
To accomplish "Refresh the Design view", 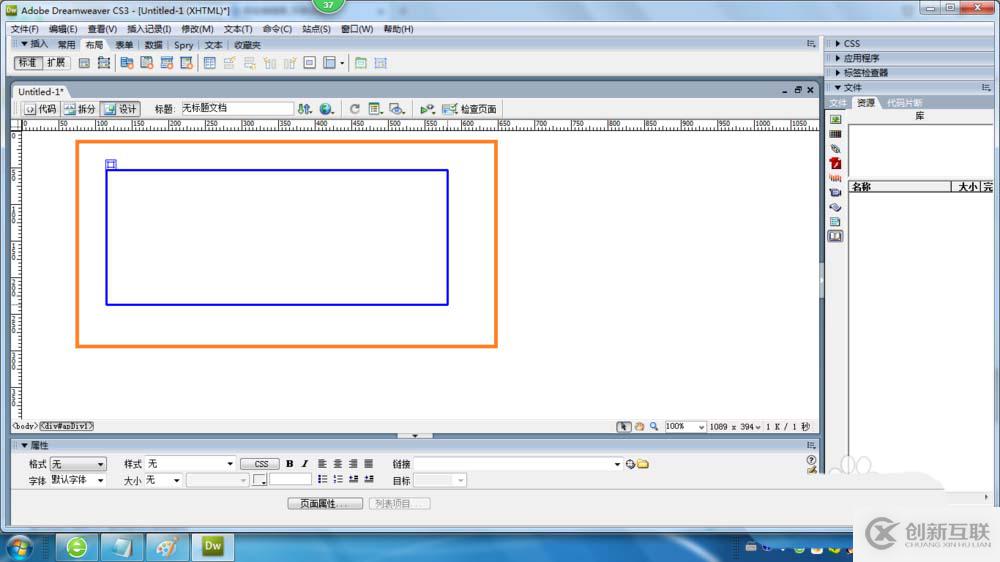I will point(355,109).
